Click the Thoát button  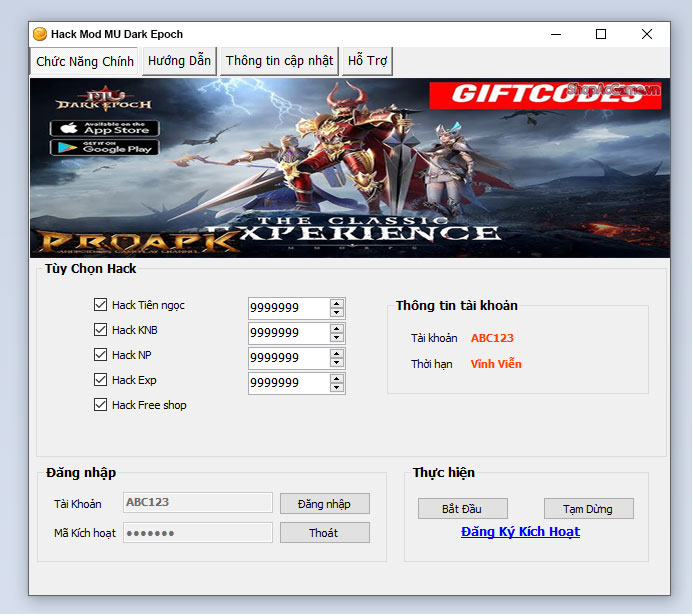(325, 533)
